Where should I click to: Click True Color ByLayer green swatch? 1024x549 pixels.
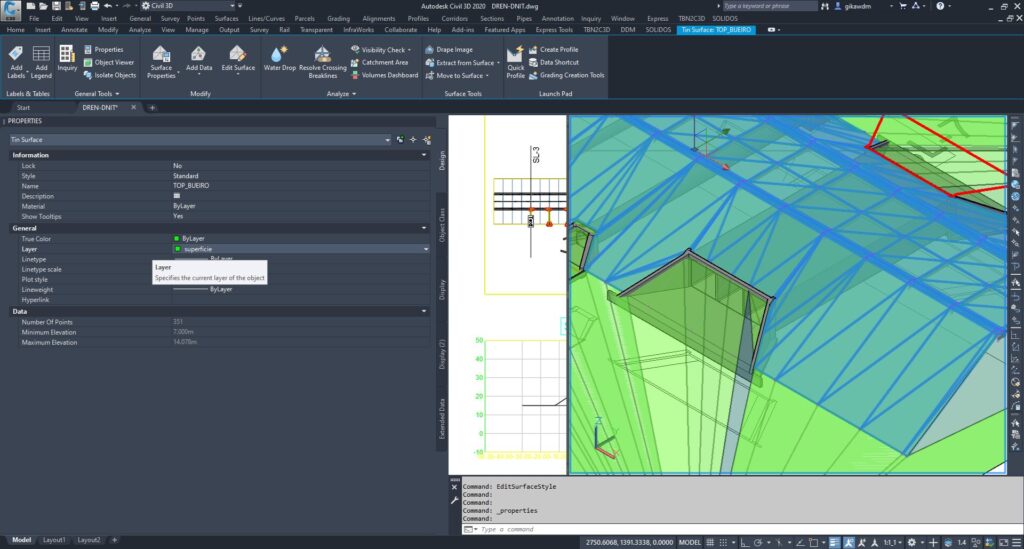pos(176,239)
